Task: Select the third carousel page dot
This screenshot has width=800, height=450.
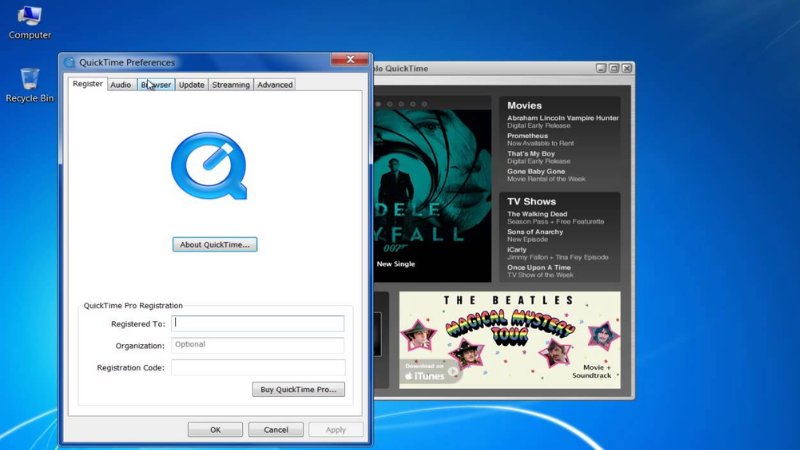Action: coord(402,104)
